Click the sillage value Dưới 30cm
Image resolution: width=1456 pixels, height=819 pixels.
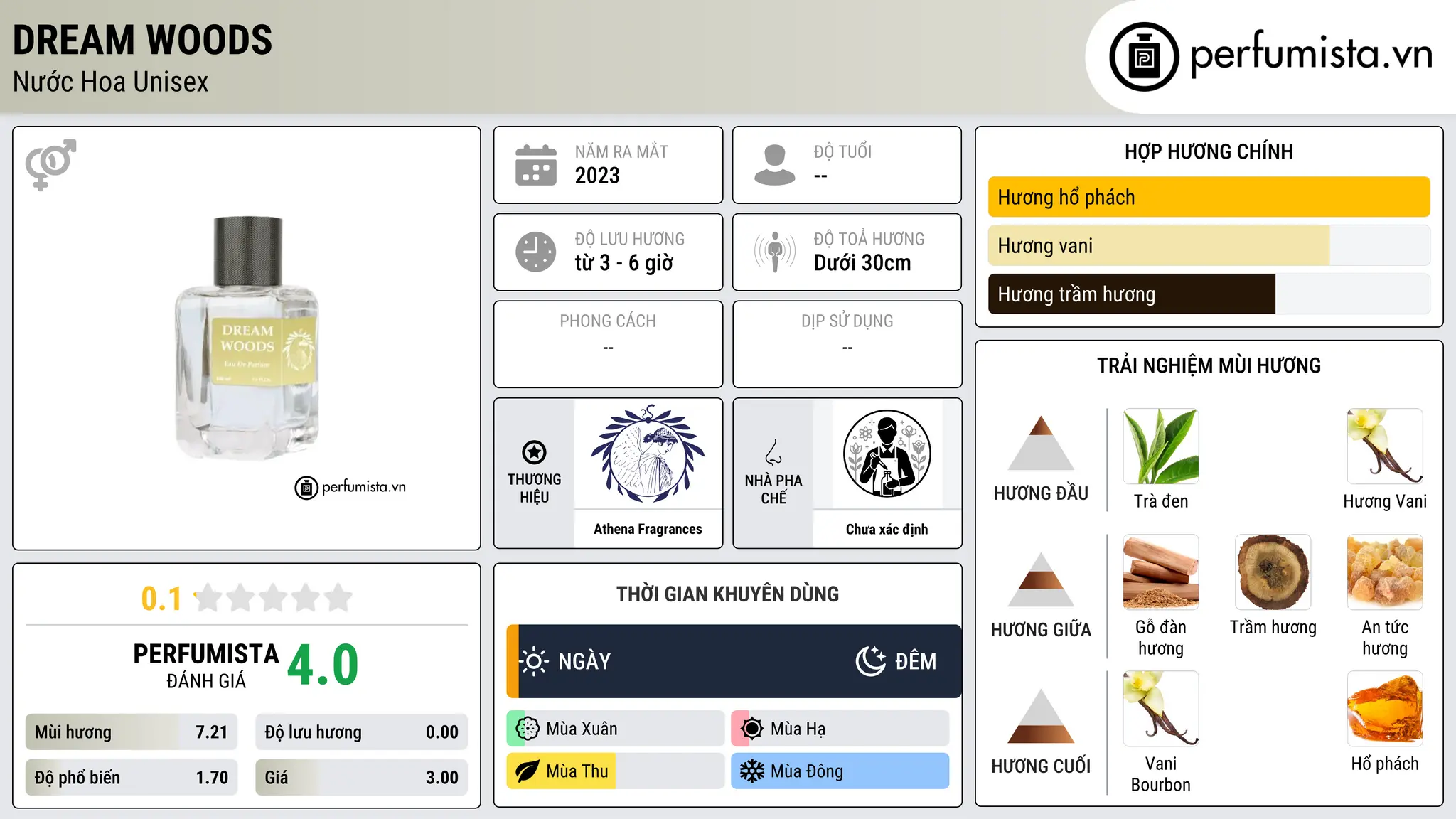pos(862,263)
